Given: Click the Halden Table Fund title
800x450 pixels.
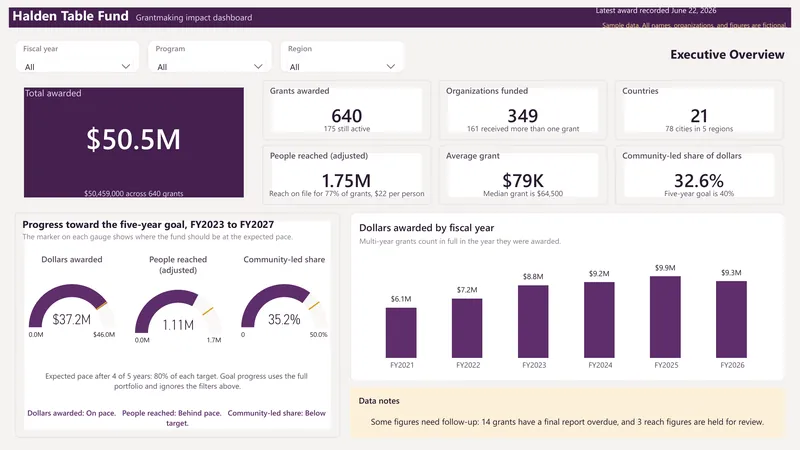Looking at the screenshot, I should coord(70,16).
